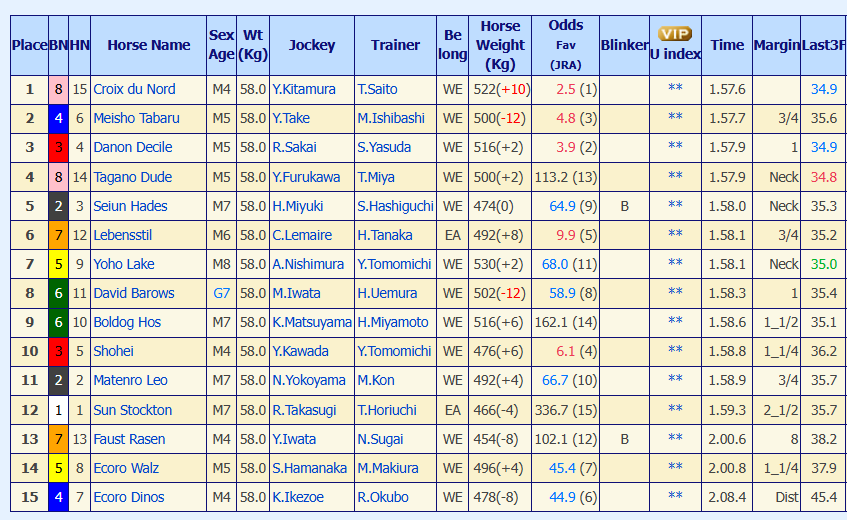847x520 pixels.
Task: Open trainer H.Tanaka profile
Action: coord(385,235)
